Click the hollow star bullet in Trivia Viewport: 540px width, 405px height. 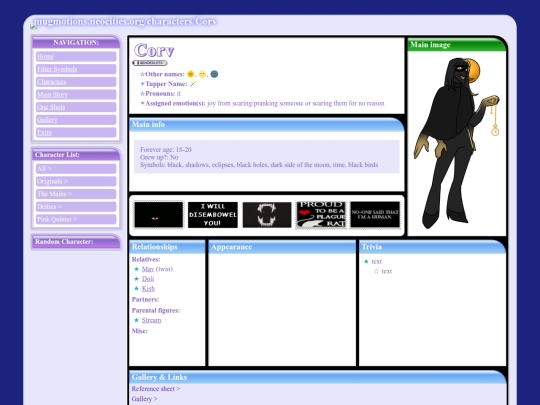[376, 271]
